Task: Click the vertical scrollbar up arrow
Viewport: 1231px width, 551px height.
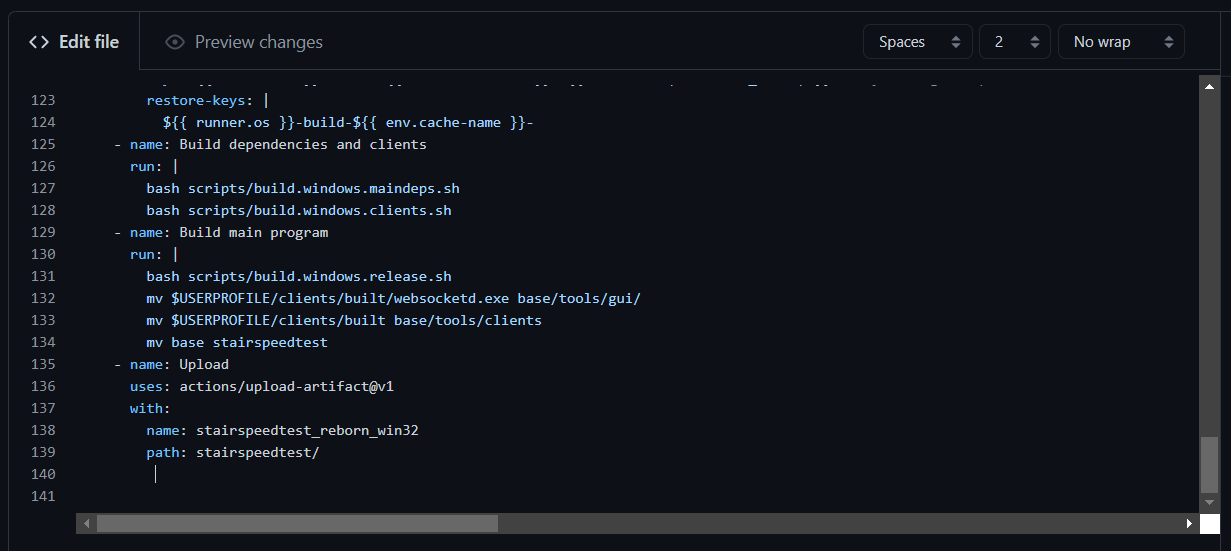Action: (1209, 87)
